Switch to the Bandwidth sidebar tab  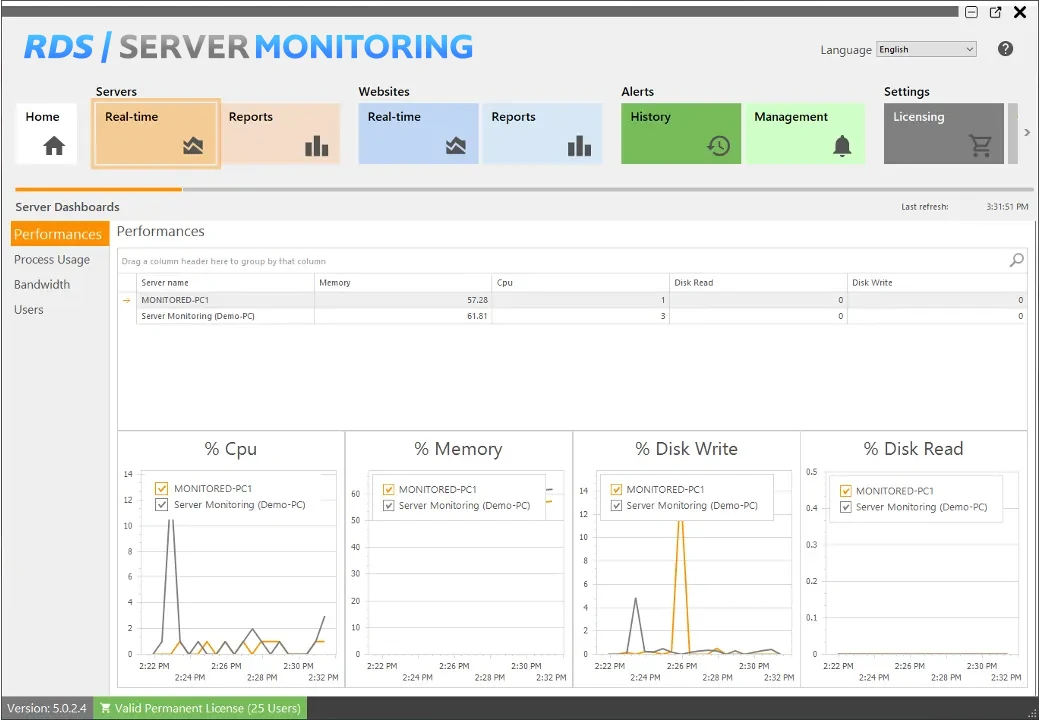pyautogui.click(x=42, y=284)
